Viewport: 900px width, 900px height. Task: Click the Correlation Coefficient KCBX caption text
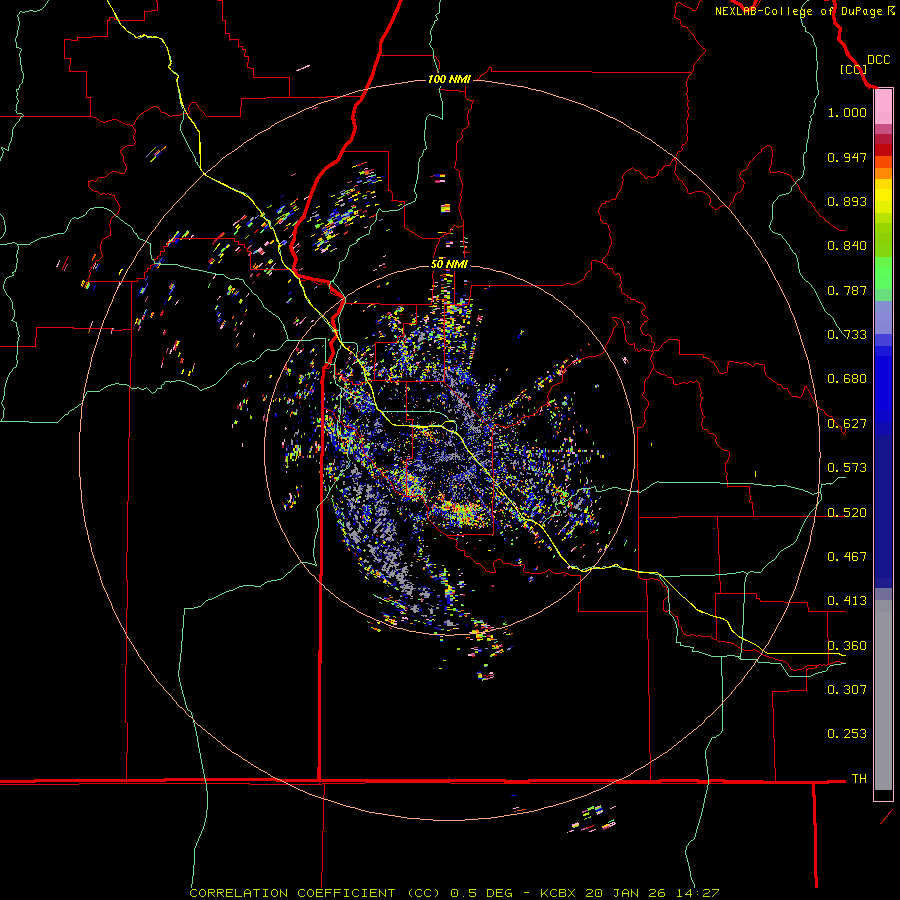454,893
